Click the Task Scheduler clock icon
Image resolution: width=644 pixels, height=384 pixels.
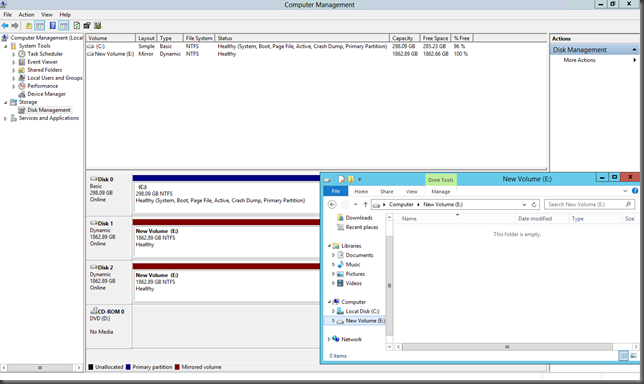click(x=22, y=54)
